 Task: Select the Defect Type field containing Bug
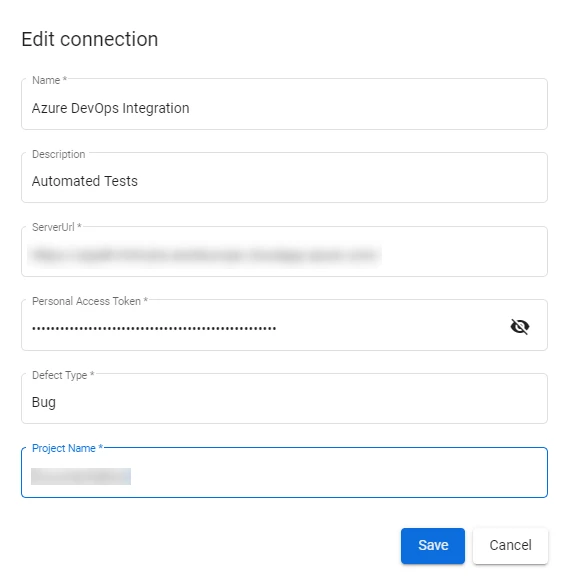tap(284, 398)
